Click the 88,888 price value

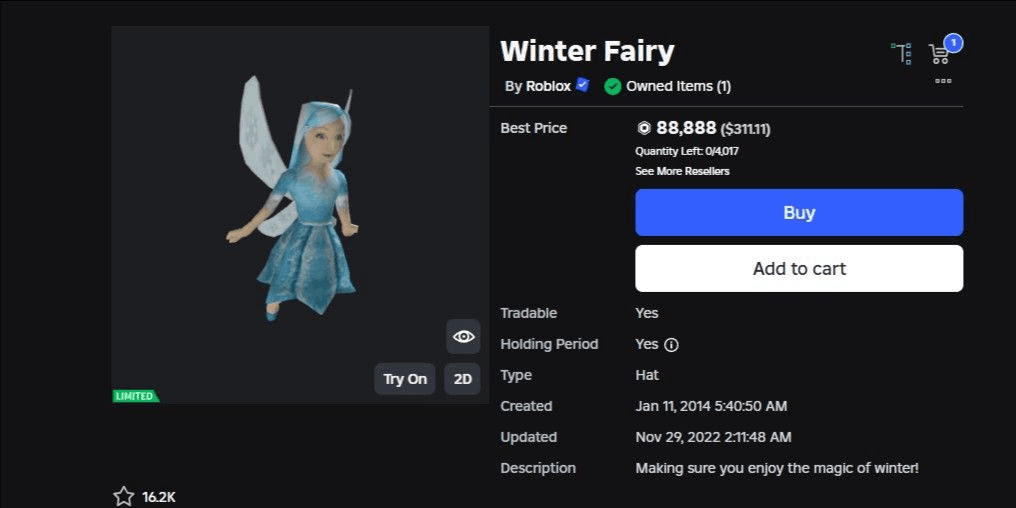686,128
